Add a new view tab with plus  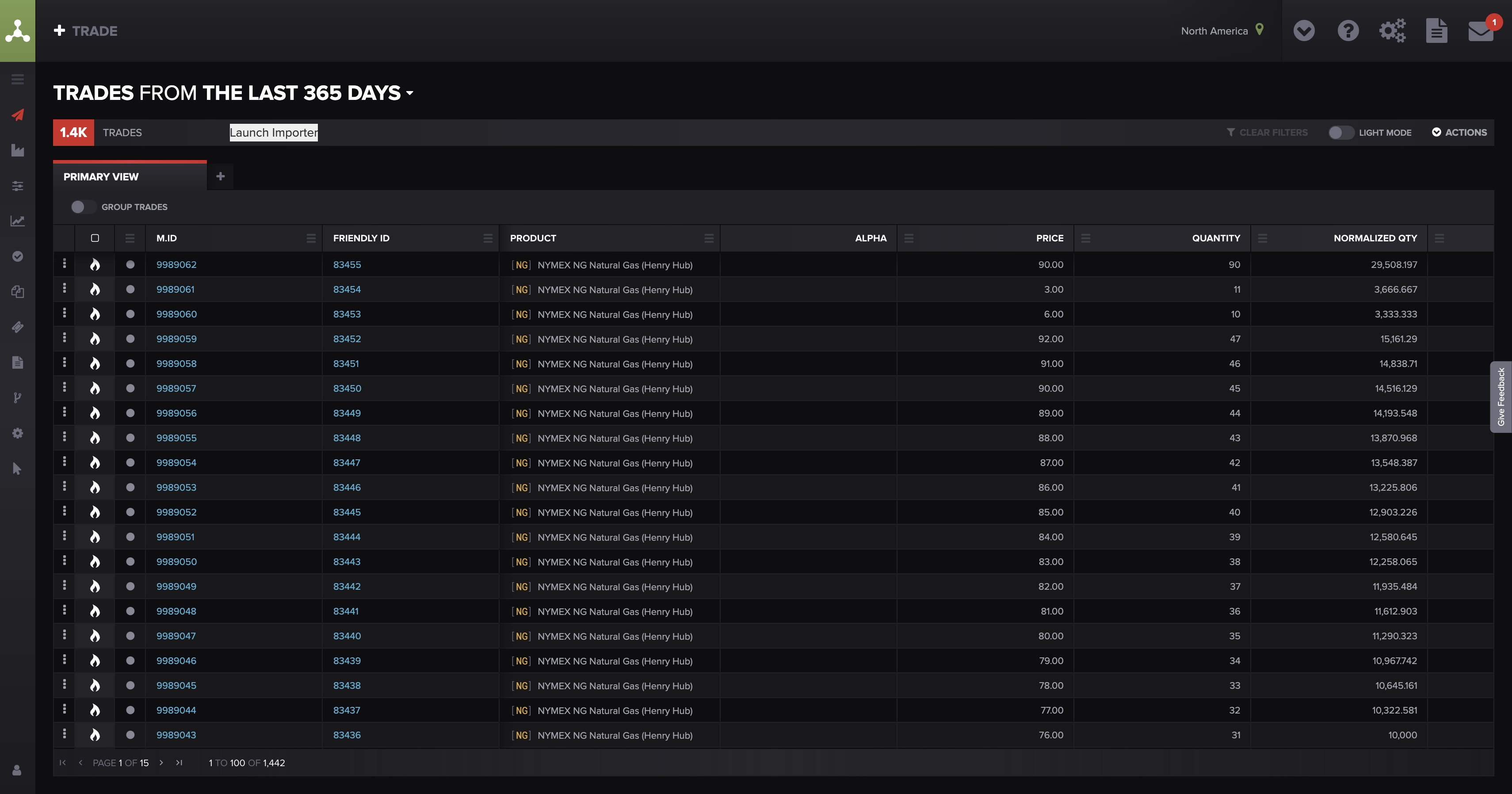pyautogui.click(x=221, y=176)
